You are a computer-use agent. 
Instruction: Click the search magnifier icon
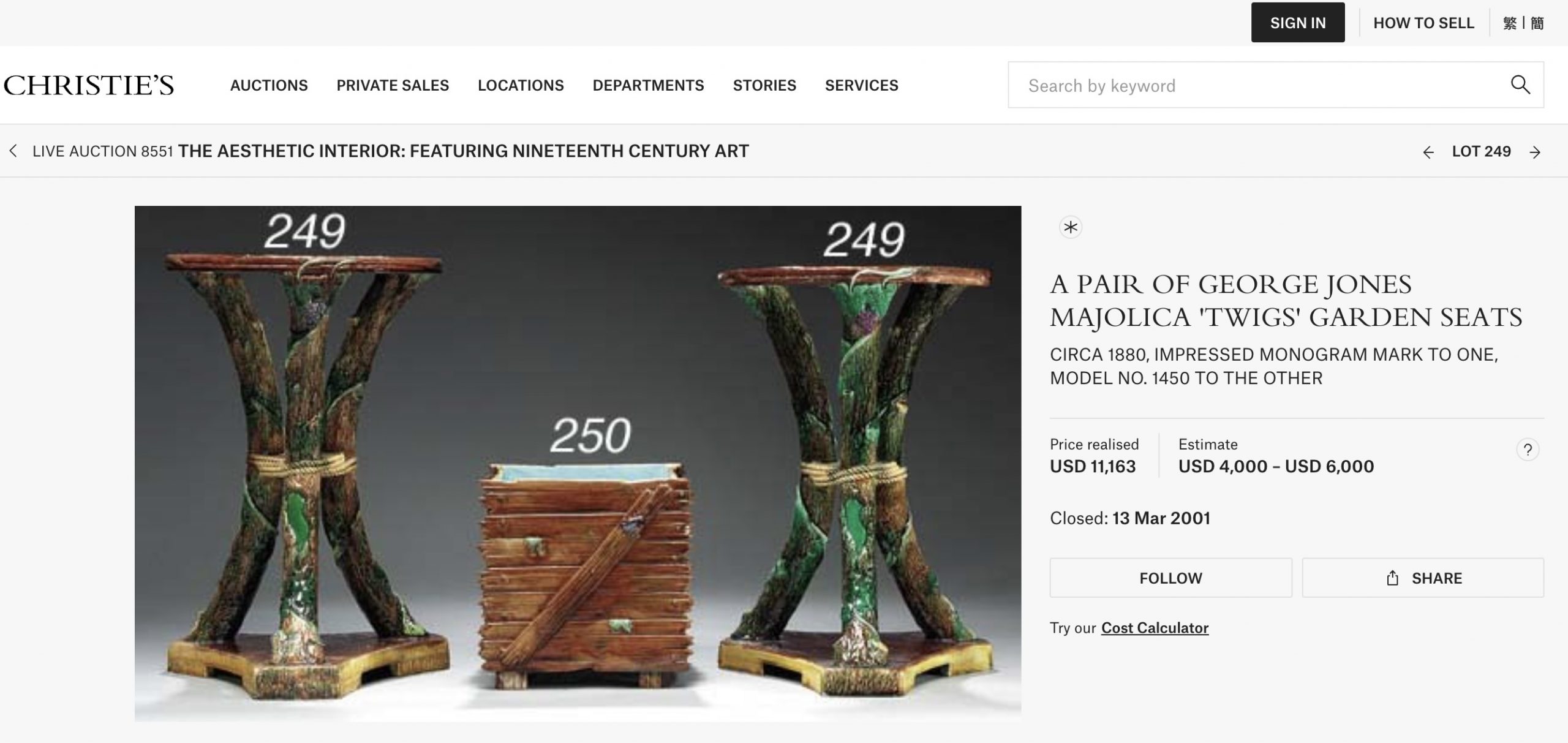[1520, 85]
